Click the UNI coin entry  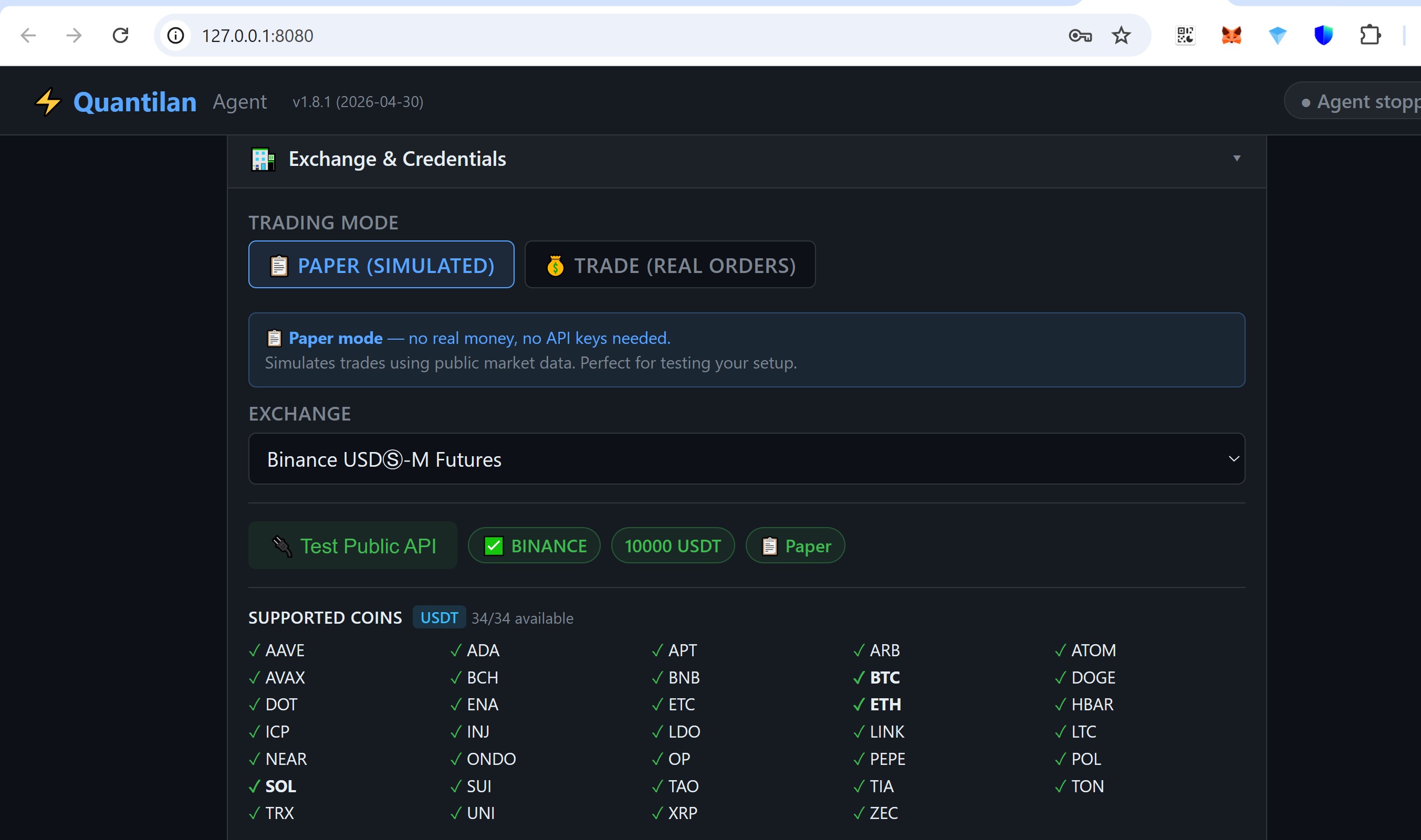(473, 813)
